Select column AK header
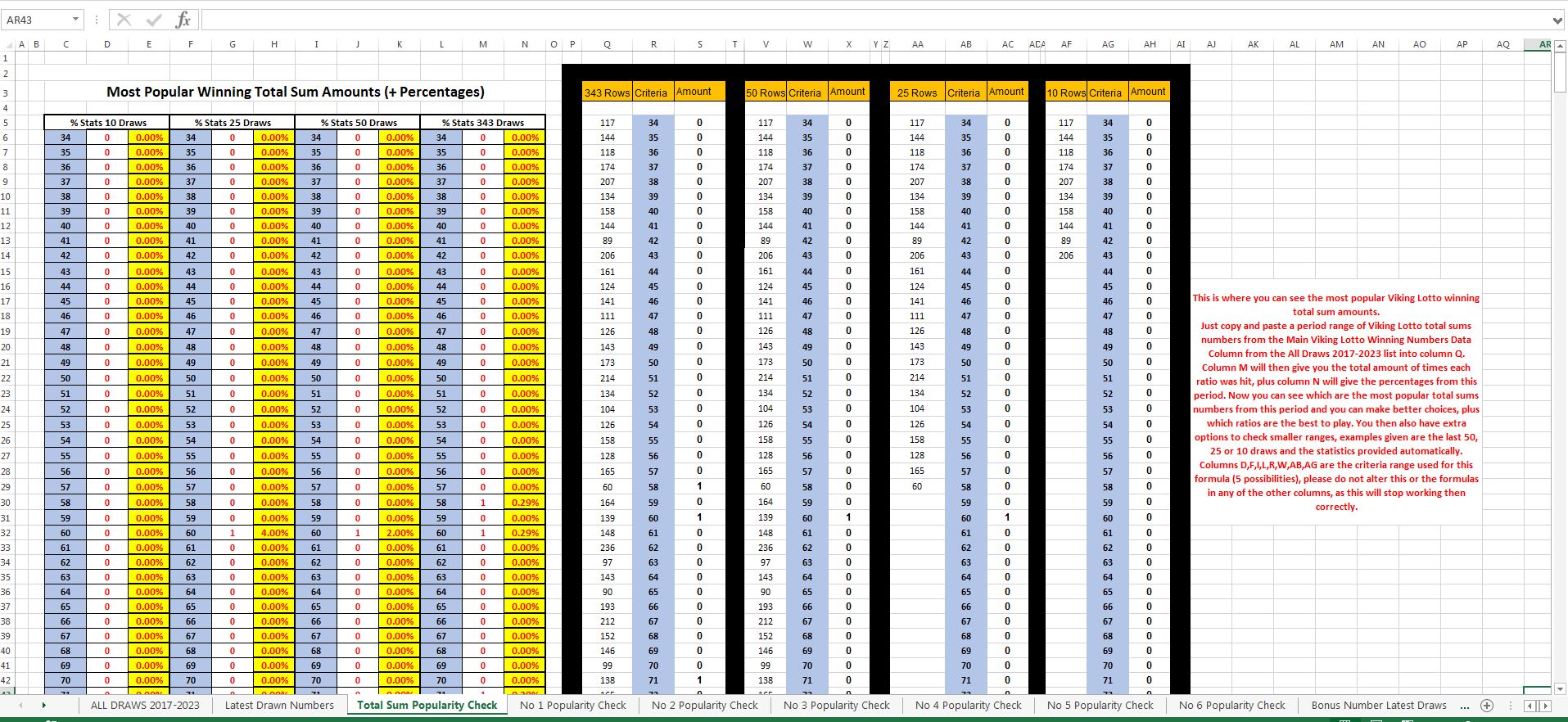This screenshot has width=1568, height=722. click(x=1253, y=44)
